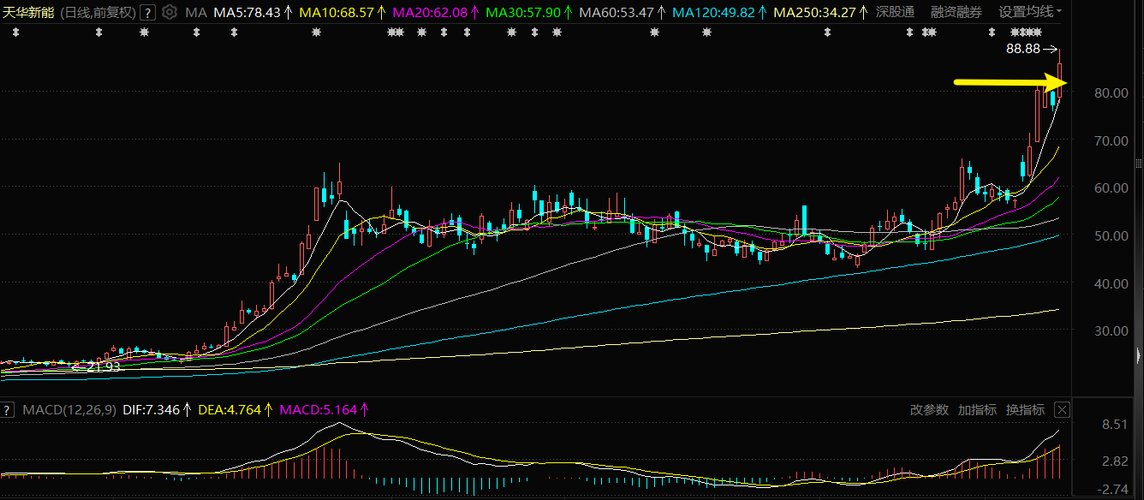
Task: Click the stock name 天华新能
Action: (x=27, y=12)
